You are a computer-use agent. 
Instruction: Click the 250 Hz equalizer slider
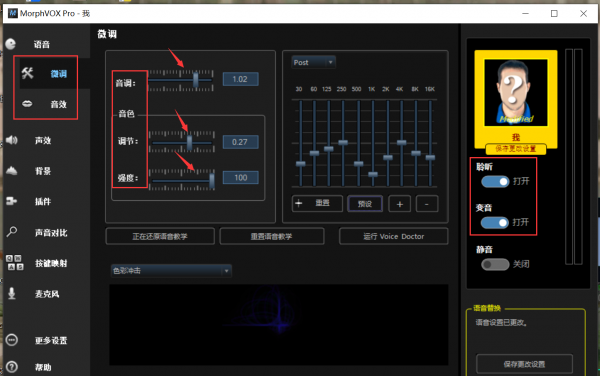click(343, 142)
